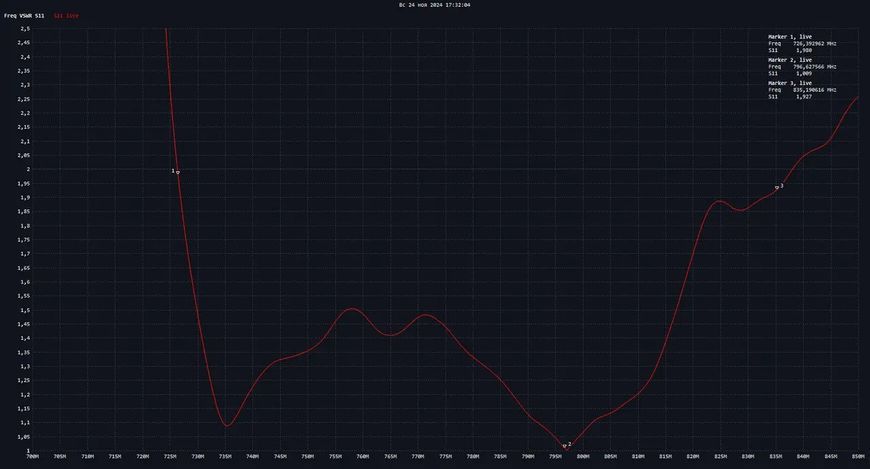This screenshot has width=870, height=469.
Task: Select marker 3 triangle on the rising curve
Action: (777, 188)
